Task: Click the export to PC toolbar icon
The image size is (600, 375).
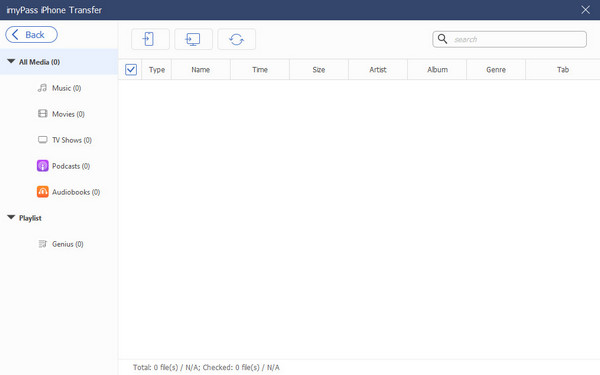Action: point(193,39)
